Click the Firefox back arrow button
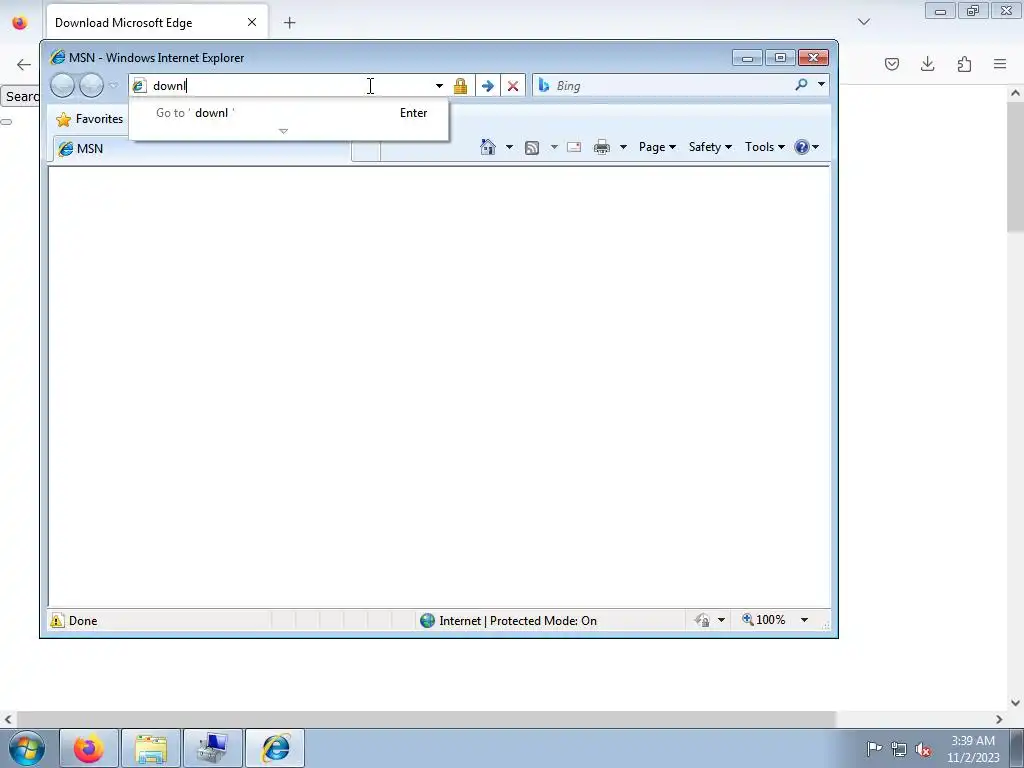Viewport: 1024px width, 768px height. (24, 64)
